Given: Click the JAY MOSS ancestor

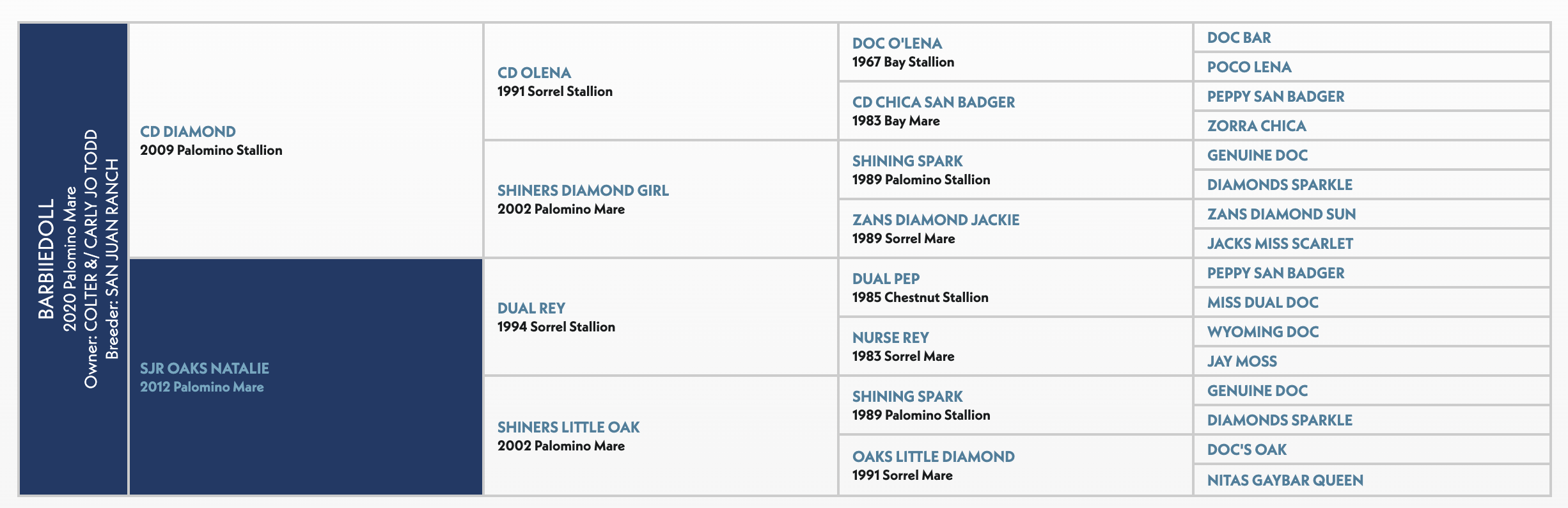Looking at the screenshot, I should click(1242, 361).
